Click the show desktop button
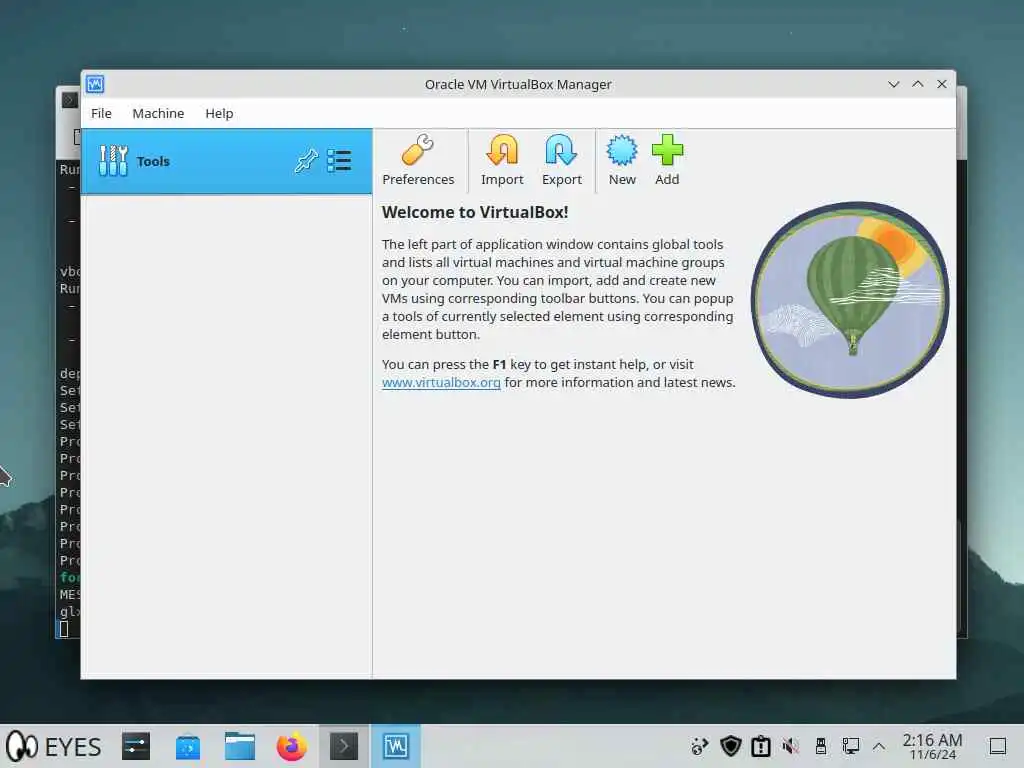1024x768 pixels. pos(997,746)
